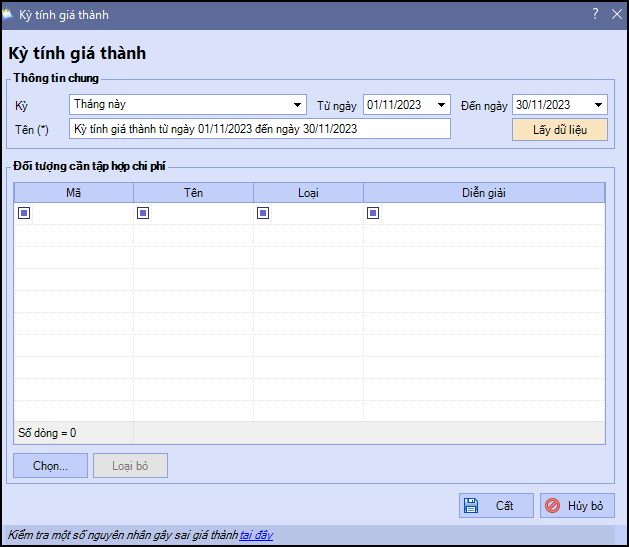
Task: Click into the Tên name field
Action: (x=260, y=129)
